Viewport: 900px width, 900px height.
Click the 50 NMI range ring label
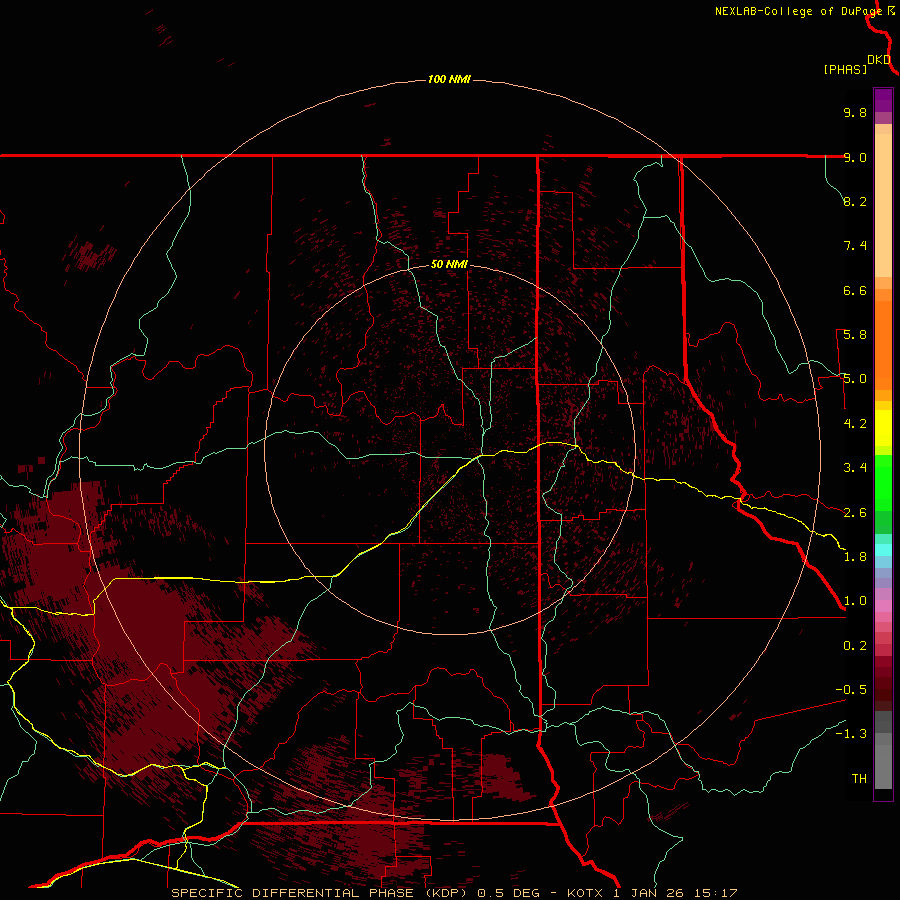pyautogui.click(x=449, y=264)
